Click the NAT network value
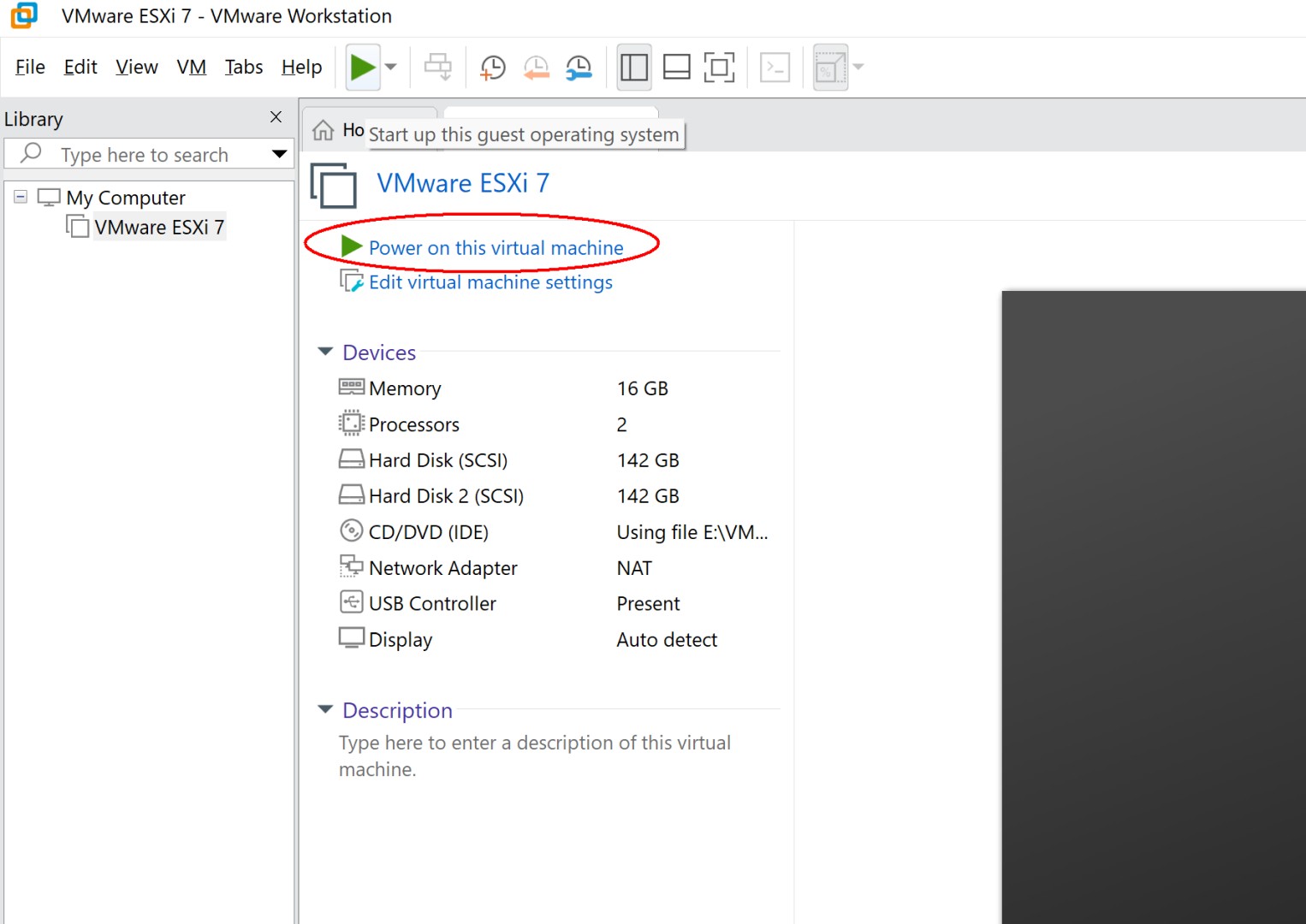The height and width of the screenshot is (924, 1306). pyautogui.click(x=634, y=568)
